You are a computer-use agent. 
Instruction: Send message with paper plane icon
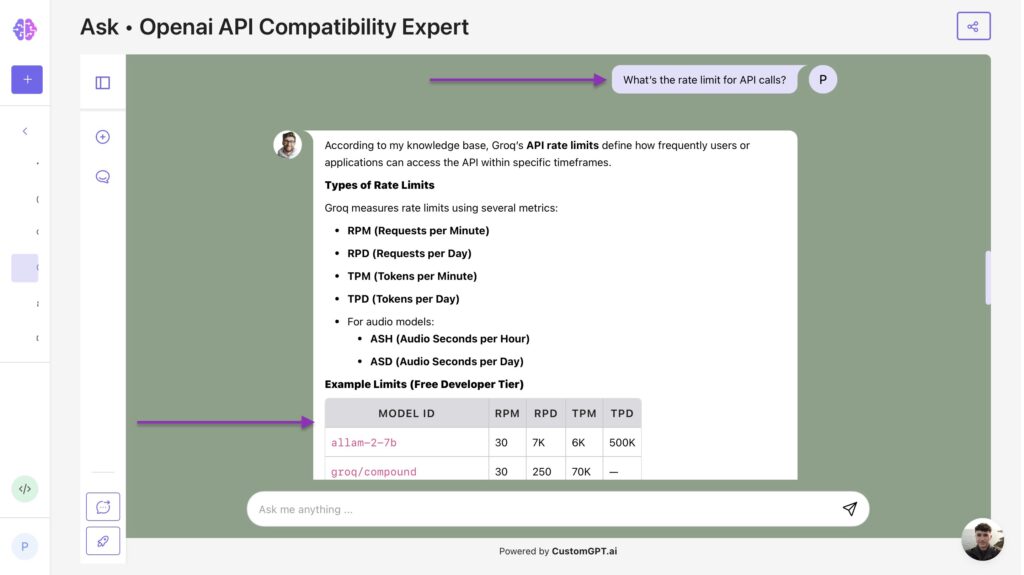click(850, 508)
